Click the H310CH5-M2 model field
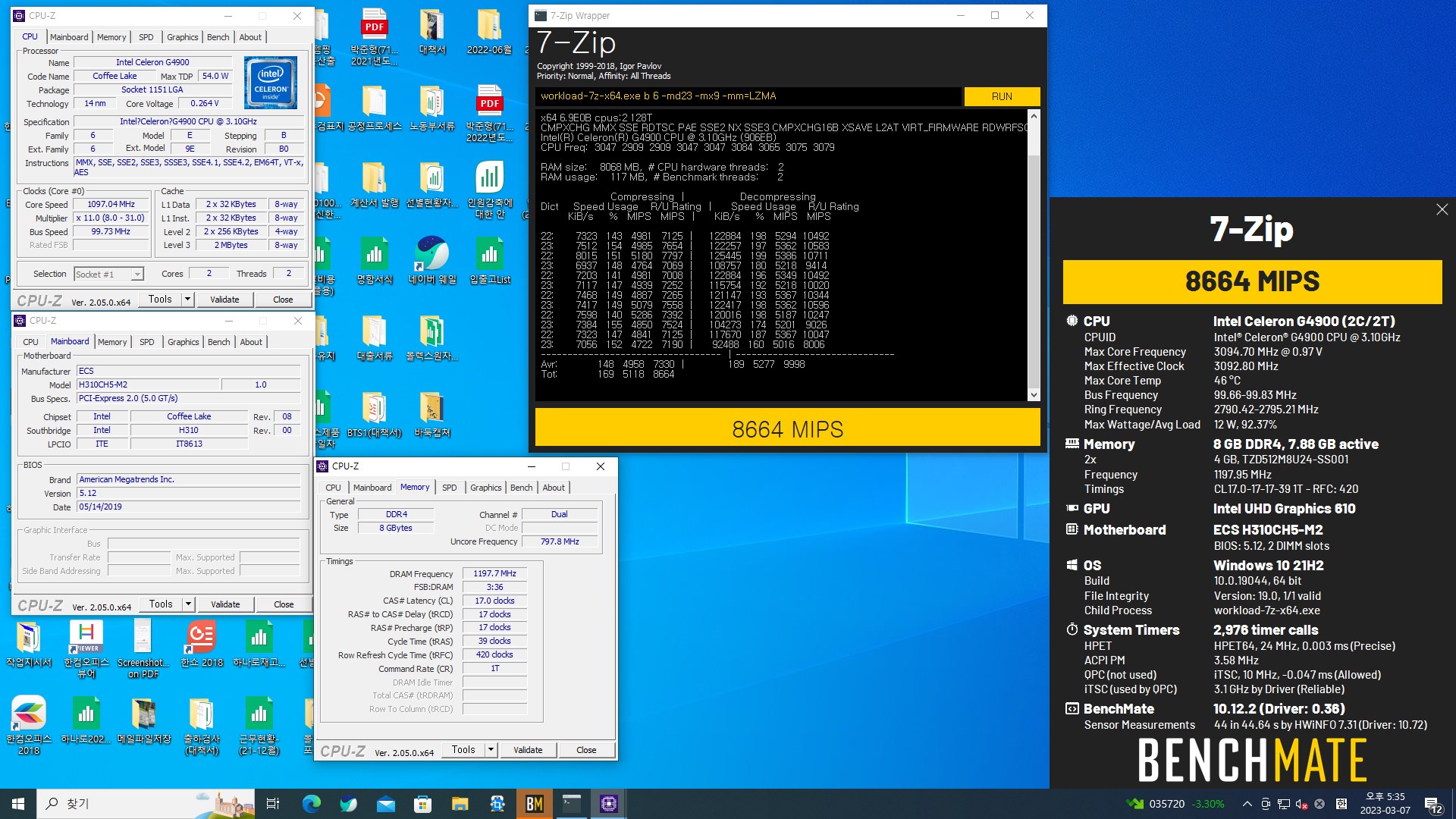This screenshot has width=1456, height=819. point(149,385)
